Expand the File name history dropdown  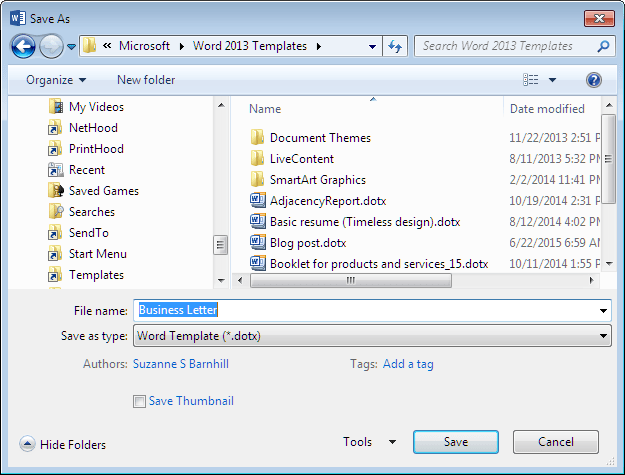coord(603,310)
